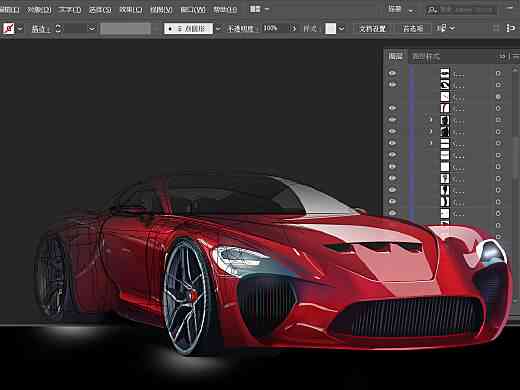Click the panel toggle icon at far-right of control bar
The height and width of the screenshot is (390, 520).
coord(510,28)
